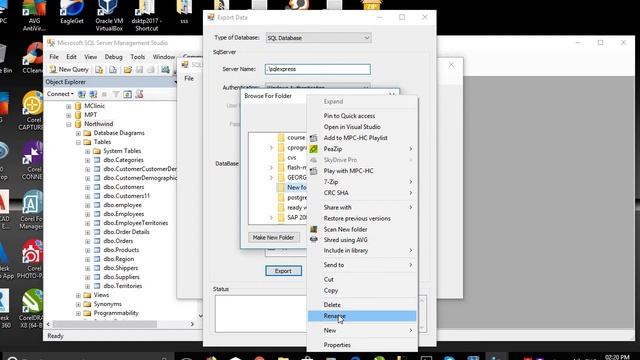Open the Send to submenu
Screen dimensions: 640x360
(362, 265)
